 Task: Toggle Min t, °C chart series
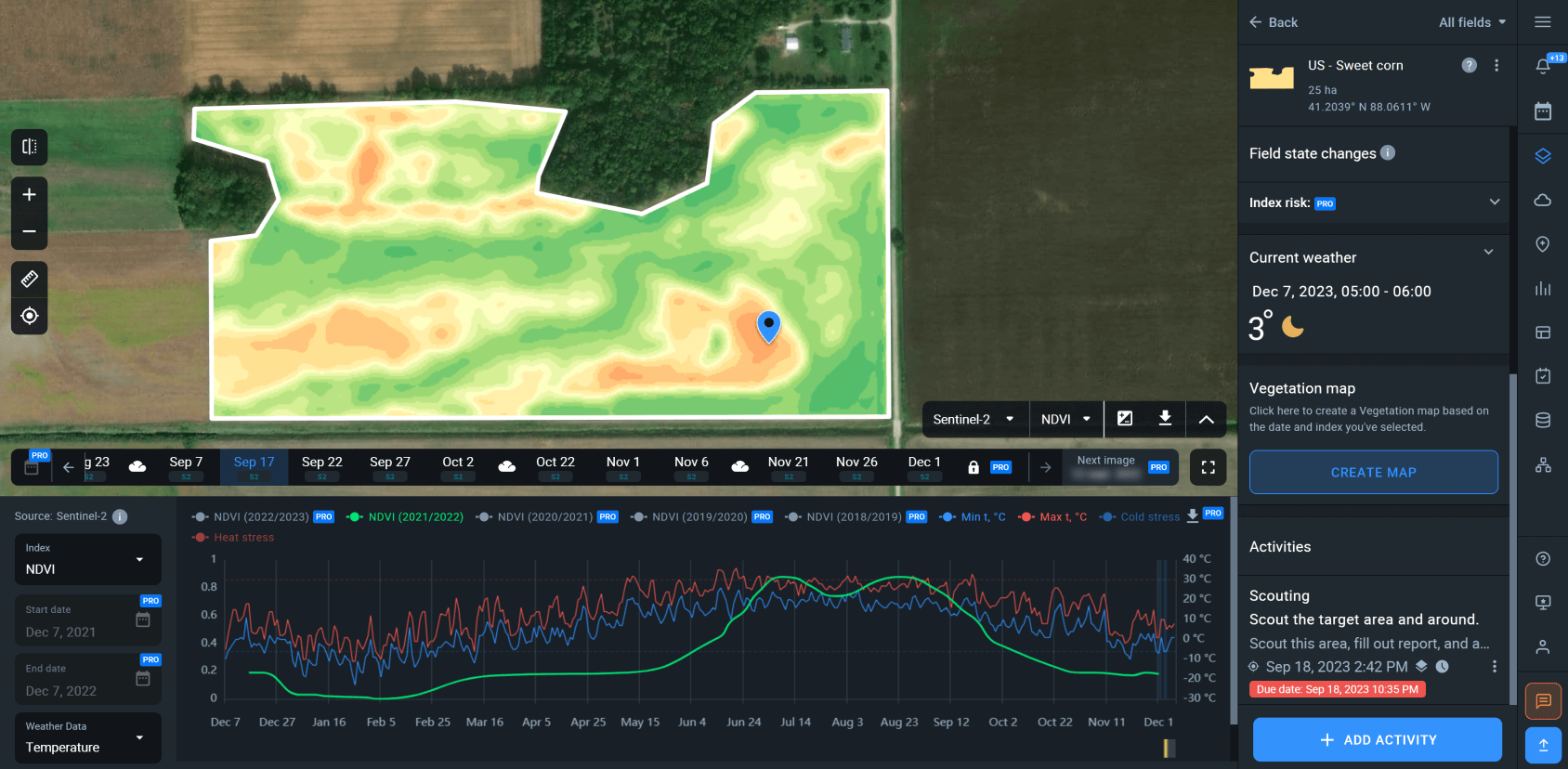[972, 516]
